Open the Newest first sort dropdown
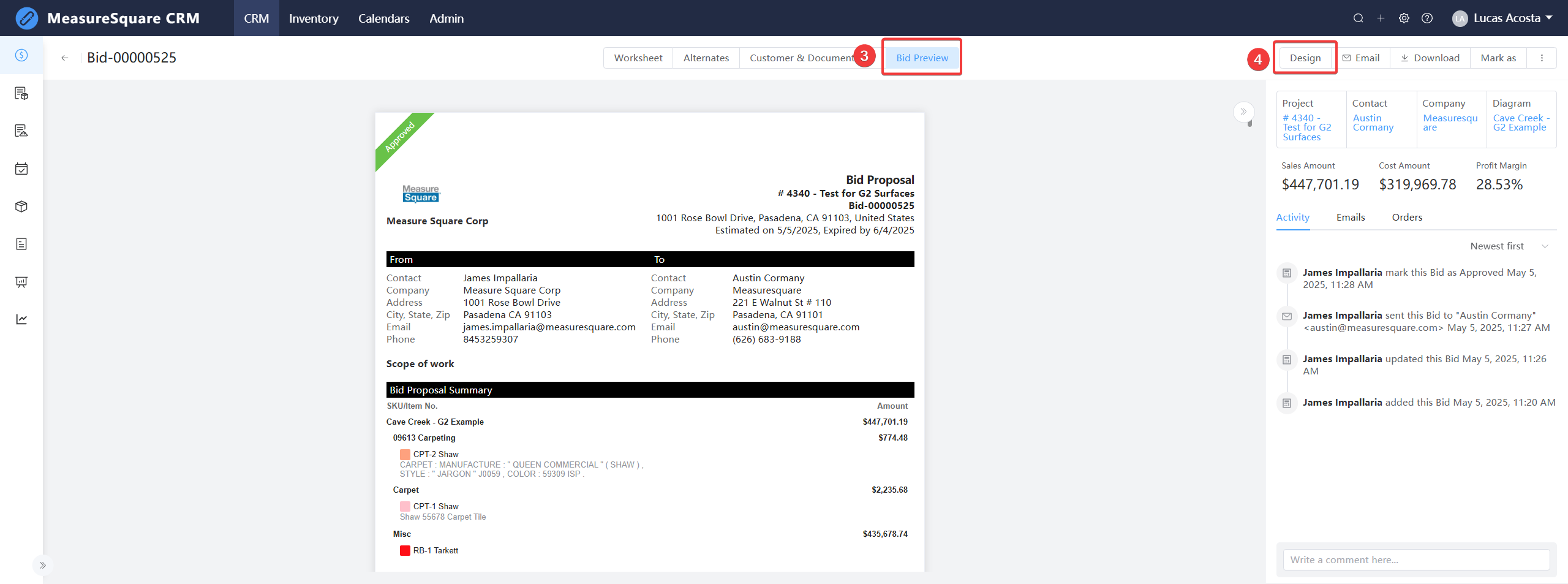Viewport: 1568px width, 584px height. pyautogui.click(x=1509, y=246)
